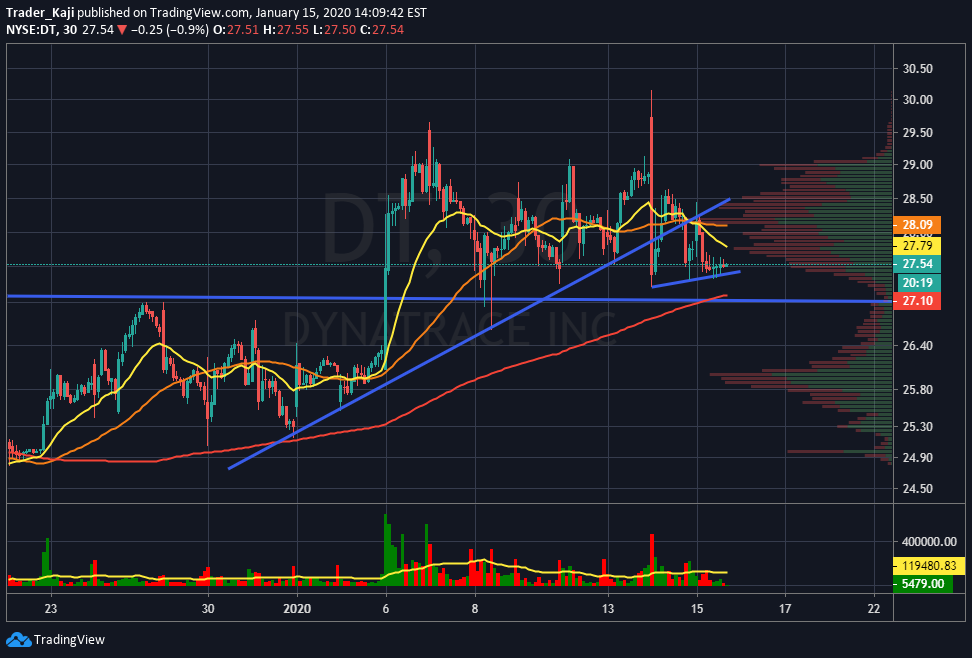Click the NYSE:DT, 30 symbol label
Screen dimensions: 972x658
pyautogui.click(x=42, y=29)
